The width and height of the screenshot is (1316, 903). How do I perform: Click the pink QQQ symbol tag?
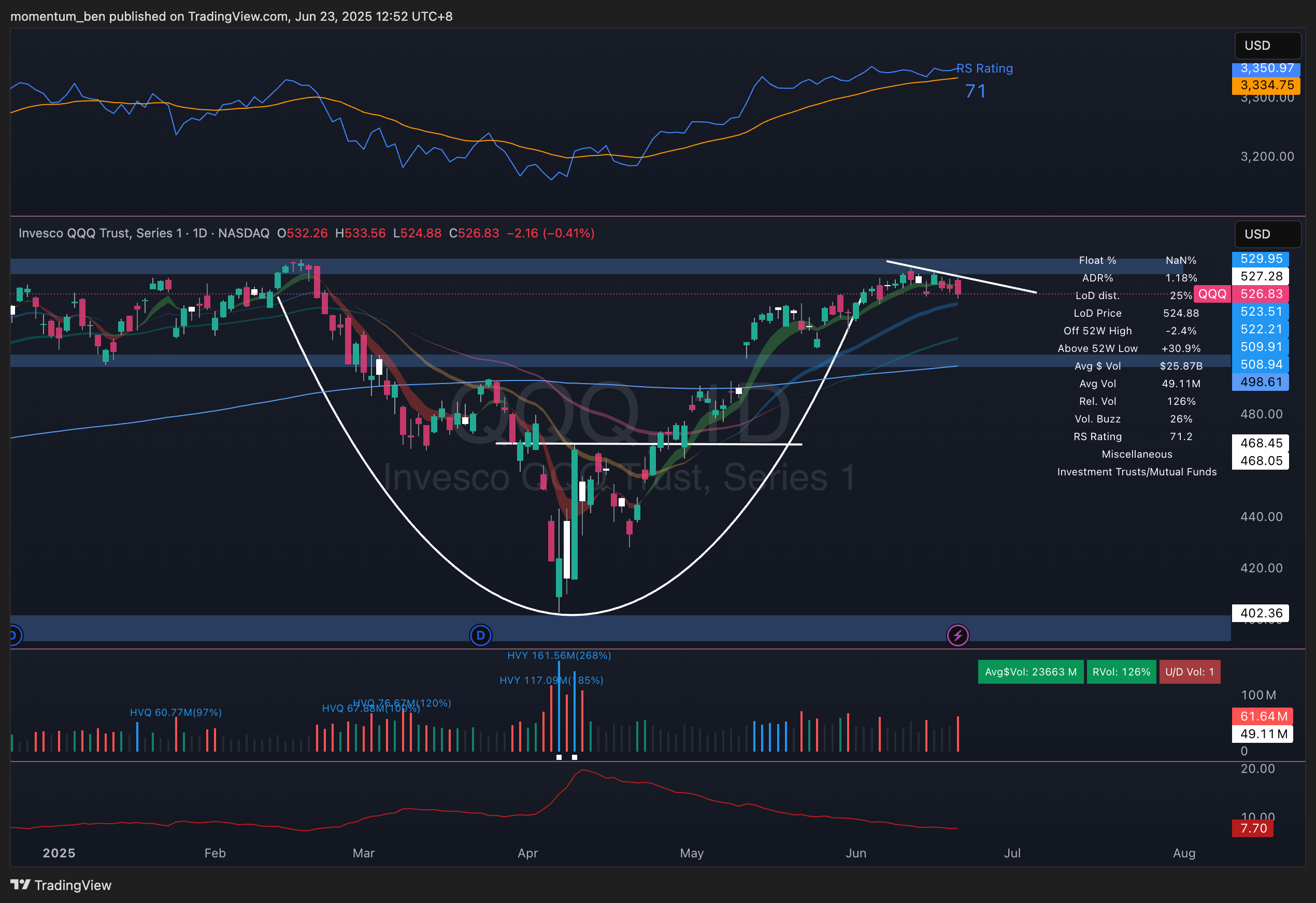point(1212,294)
